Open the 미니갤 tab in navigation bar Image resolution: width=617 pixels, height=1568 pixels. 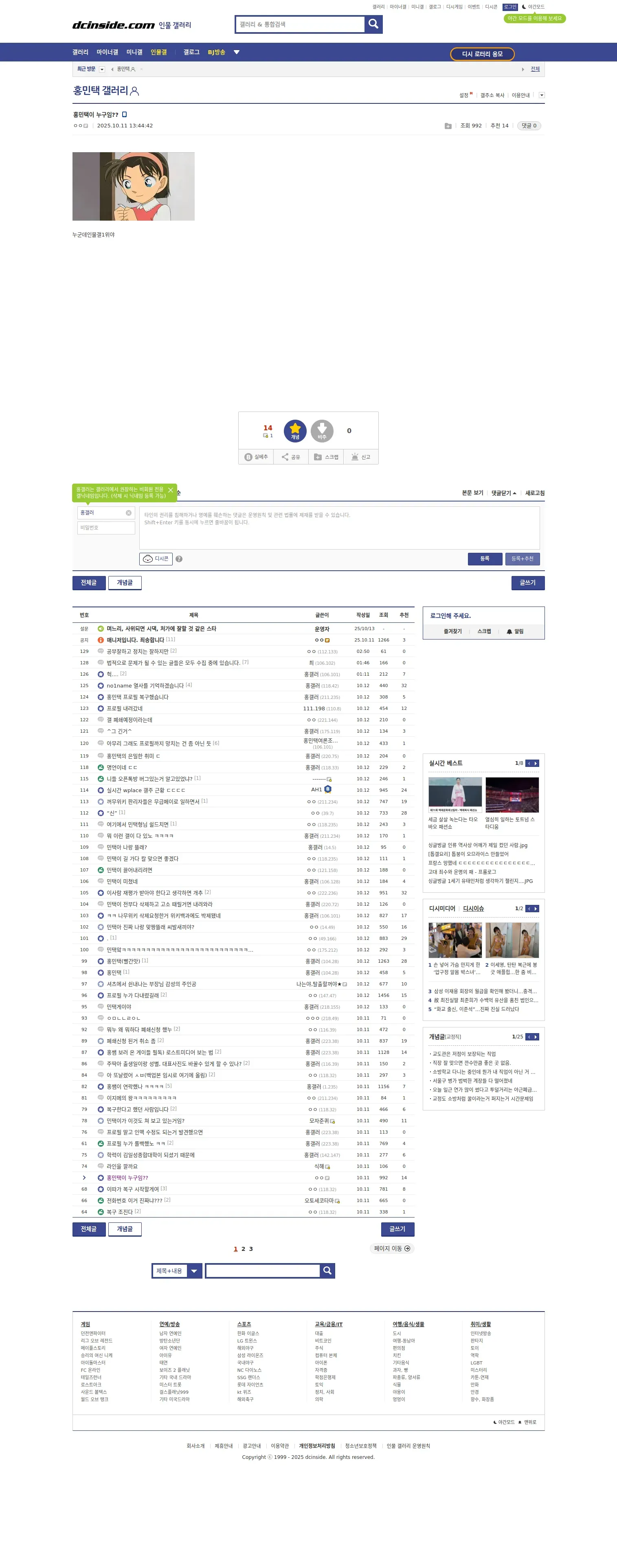[x=134, y=53]
